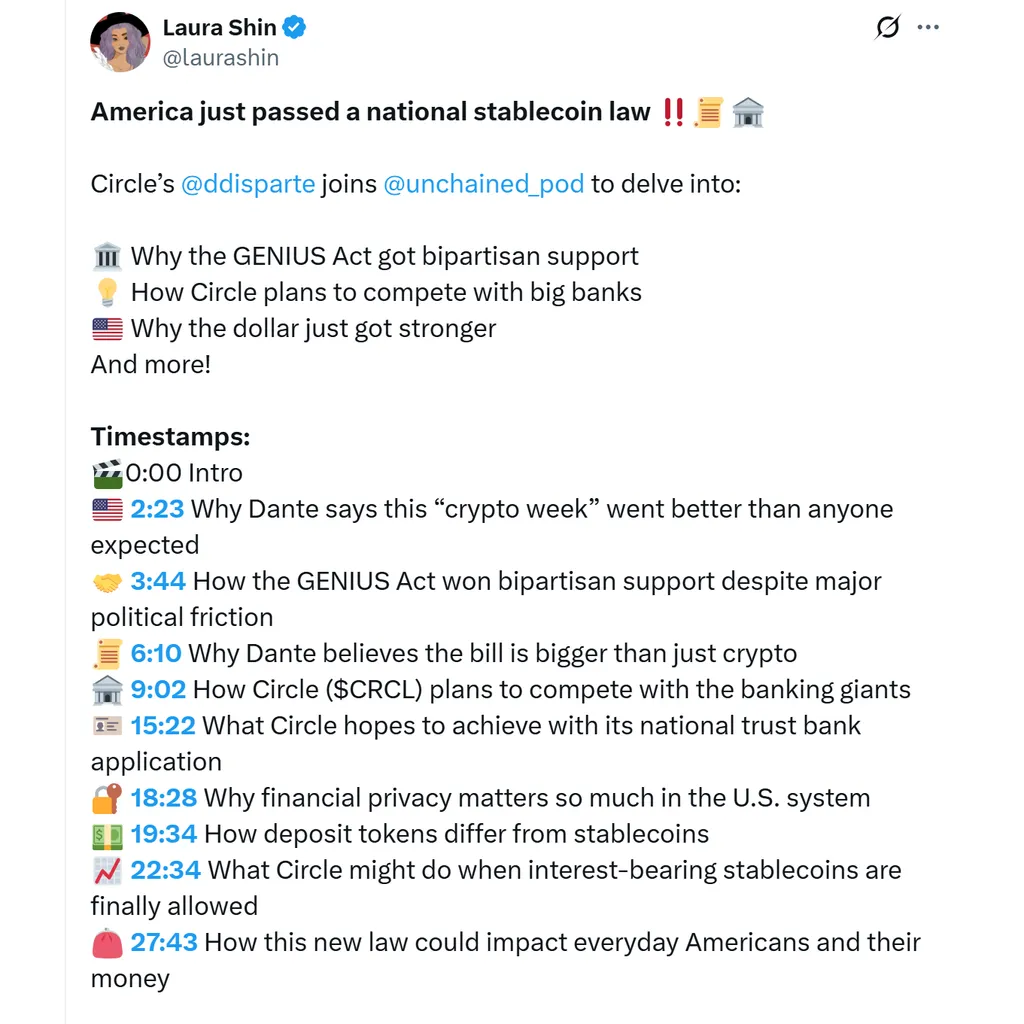Image resolution: width=1024 pixels, height=1024 pixels.
Task: Jump to the 27:43 timestamp
Action: pyautogui.click(x=164, y=942)
